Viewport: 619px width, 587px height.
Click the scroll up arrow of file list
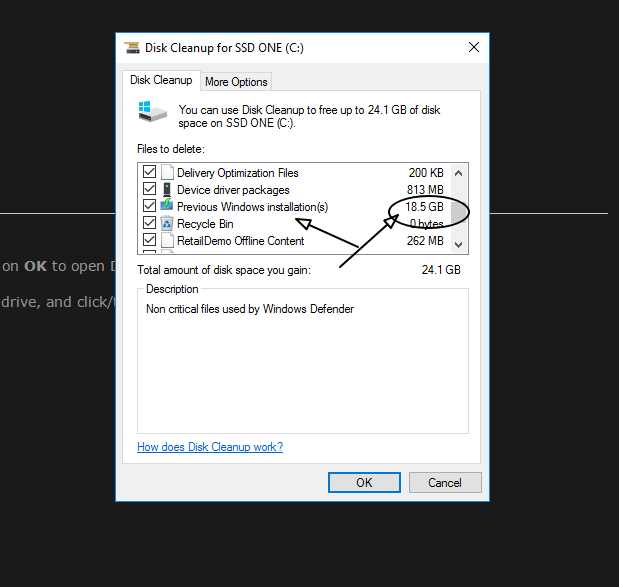click(458, 173)
